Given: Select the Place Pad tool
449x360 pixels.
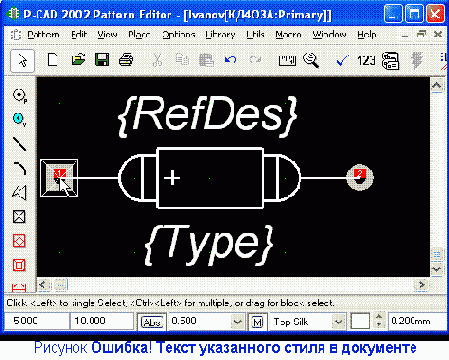Looking at the screenshot, I should 19,96.
